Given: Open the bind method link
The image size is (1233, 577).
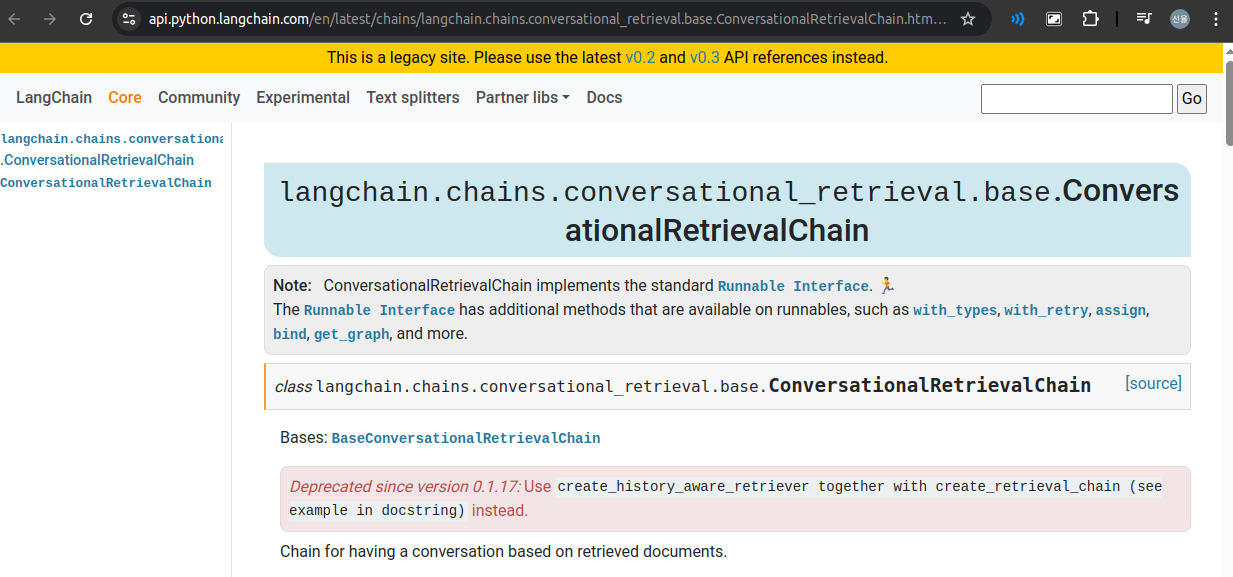Looking at the screenshot, I should [x=290, y=334].
